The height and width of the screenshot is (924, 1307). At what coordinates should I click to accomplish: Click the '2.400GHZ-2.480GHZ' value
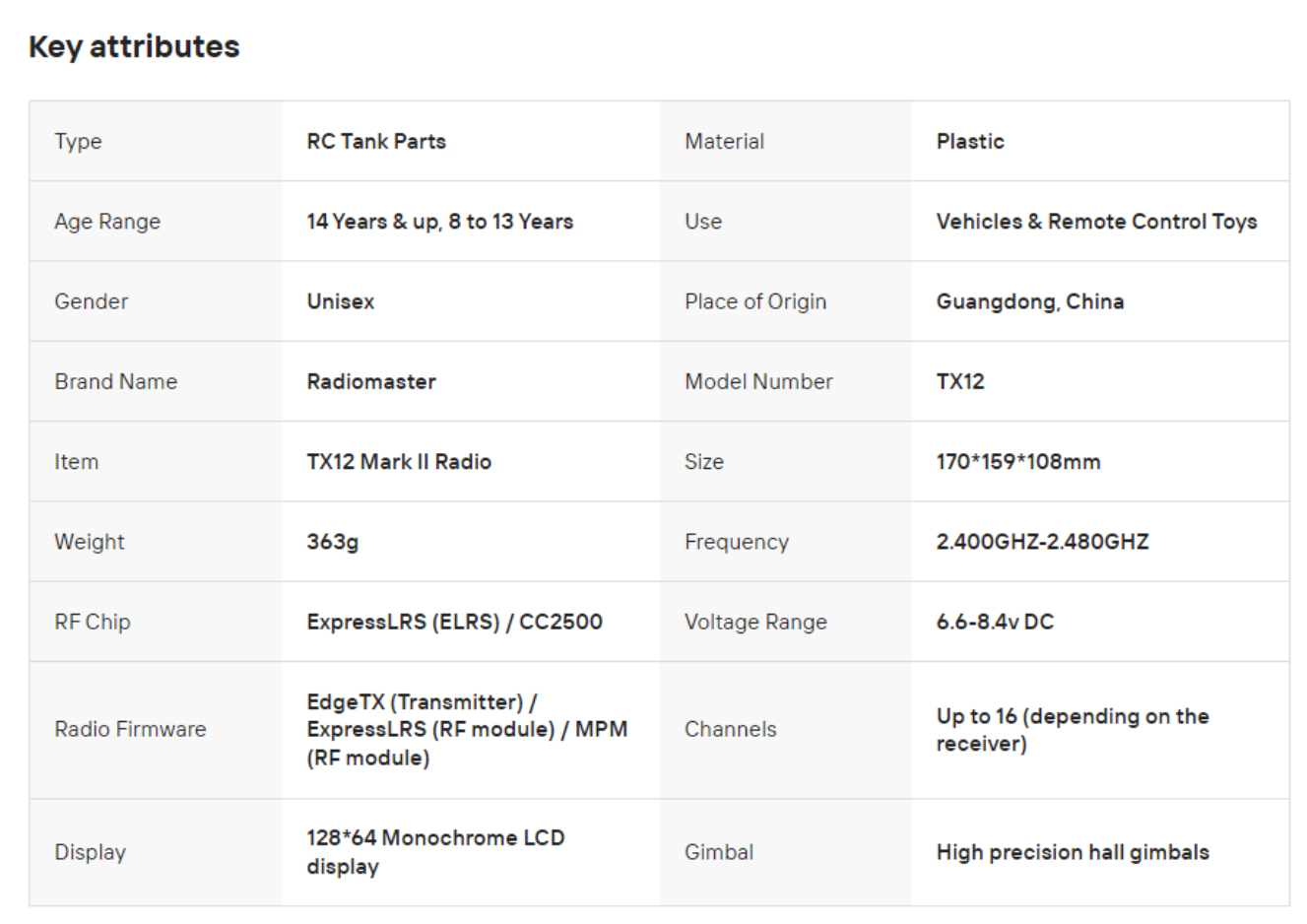pyautogui.click(x=1042, y=541)
